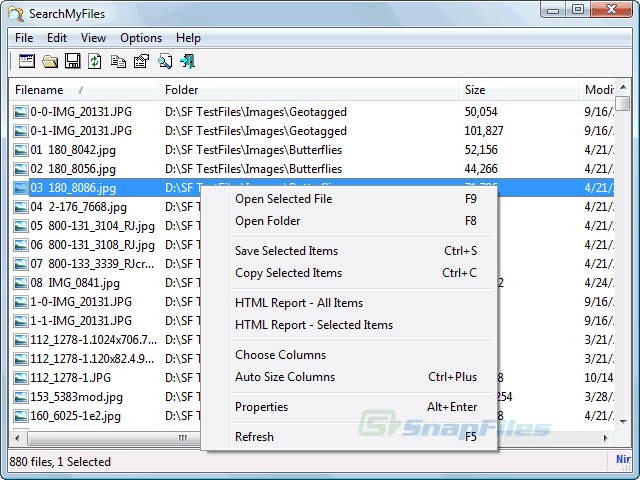Viewport: 640px width, 480px height.
Task: Click the vertical scrollbar down arrow
Action: pos(623,422)
